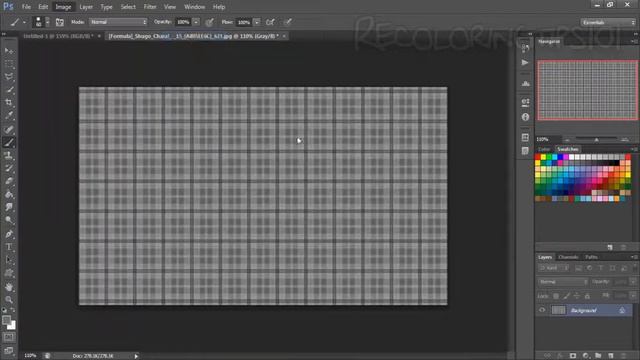Select the Paint Bucket tool

[9, 195]
